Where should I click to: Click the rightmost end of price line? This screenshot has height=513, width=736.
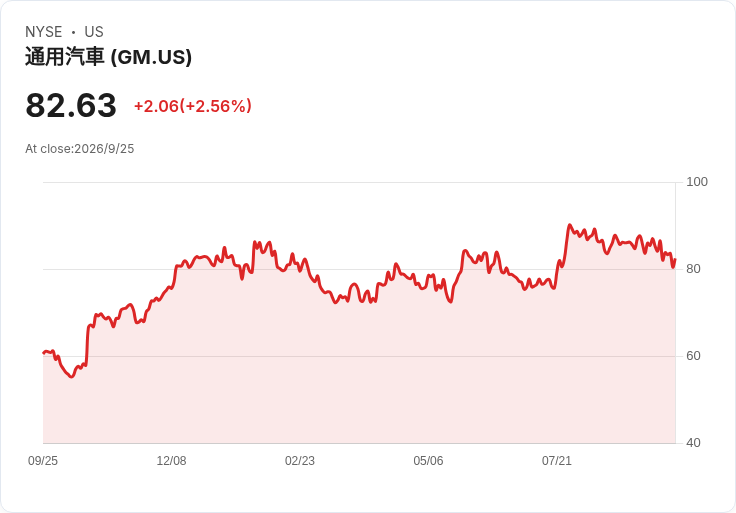[675, 260]
